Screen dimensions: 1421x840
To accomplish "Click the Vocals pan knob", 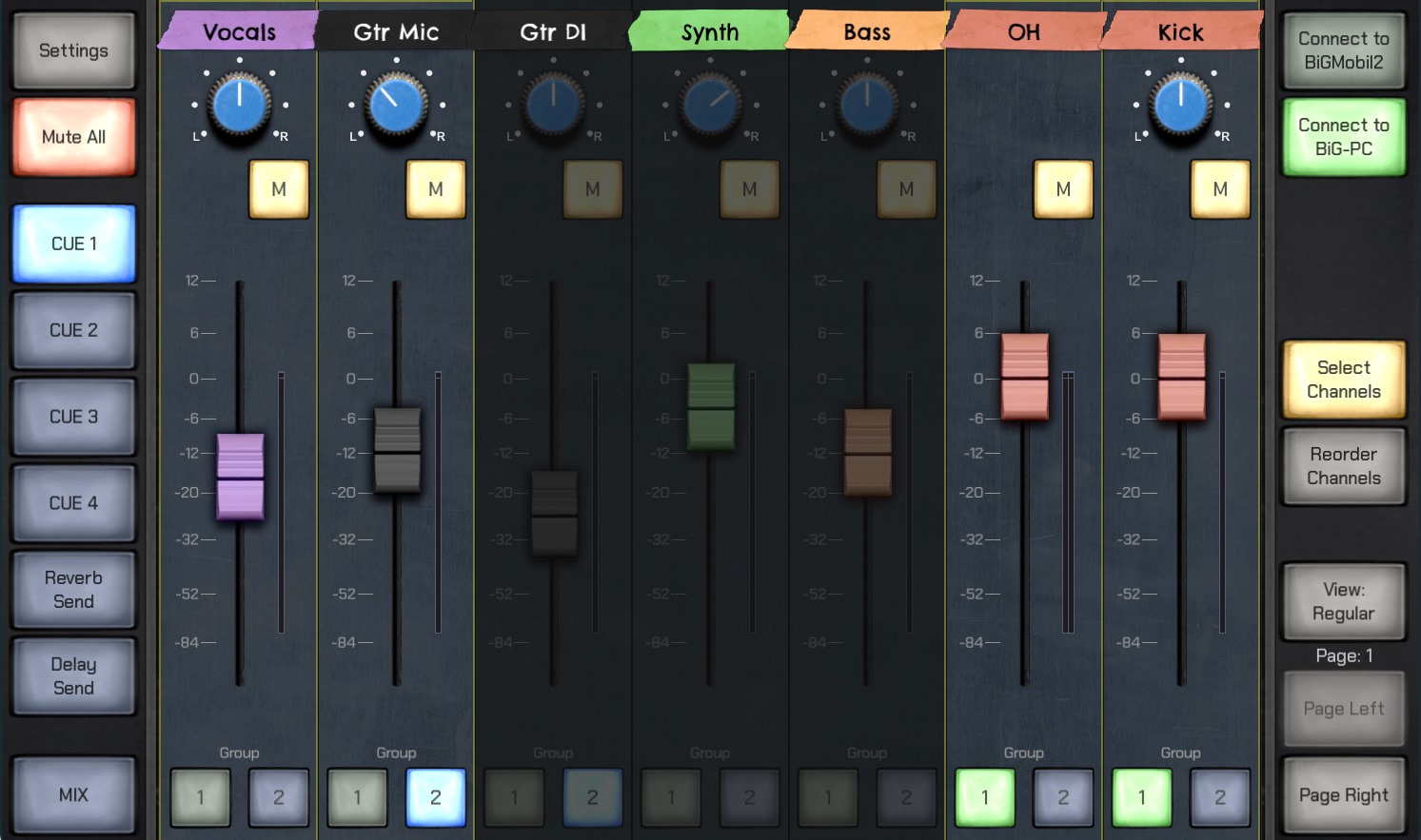I will [x=239, y=105].
